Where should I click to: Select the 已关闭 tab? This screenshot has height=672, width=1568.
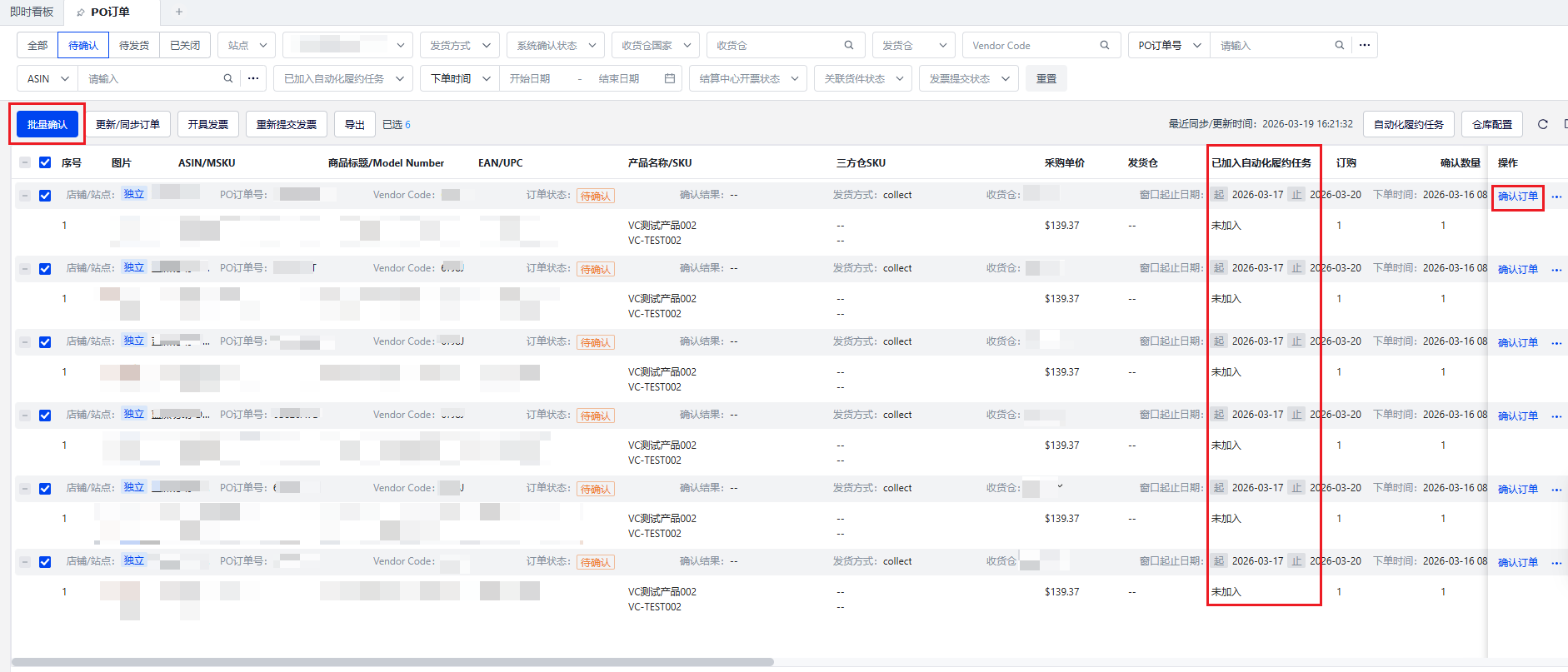click(185, 45)
